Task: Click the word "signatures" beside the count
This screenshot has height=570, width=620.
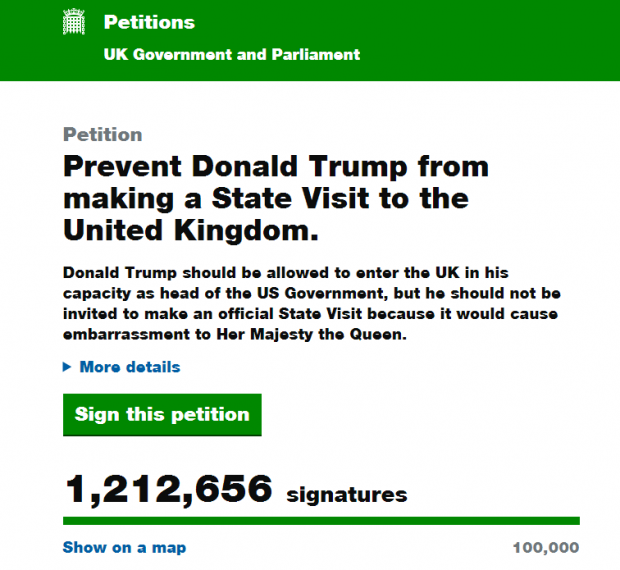Action: coord(347,494)
